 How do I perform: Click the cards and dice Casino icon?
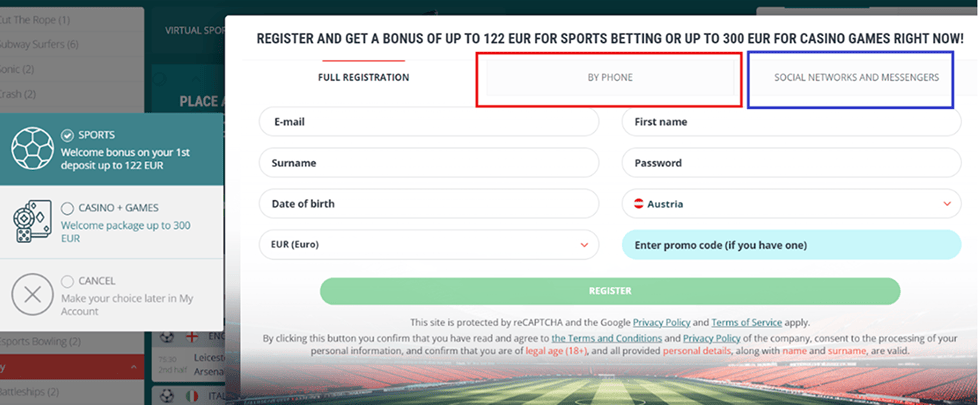pos(32,222)
